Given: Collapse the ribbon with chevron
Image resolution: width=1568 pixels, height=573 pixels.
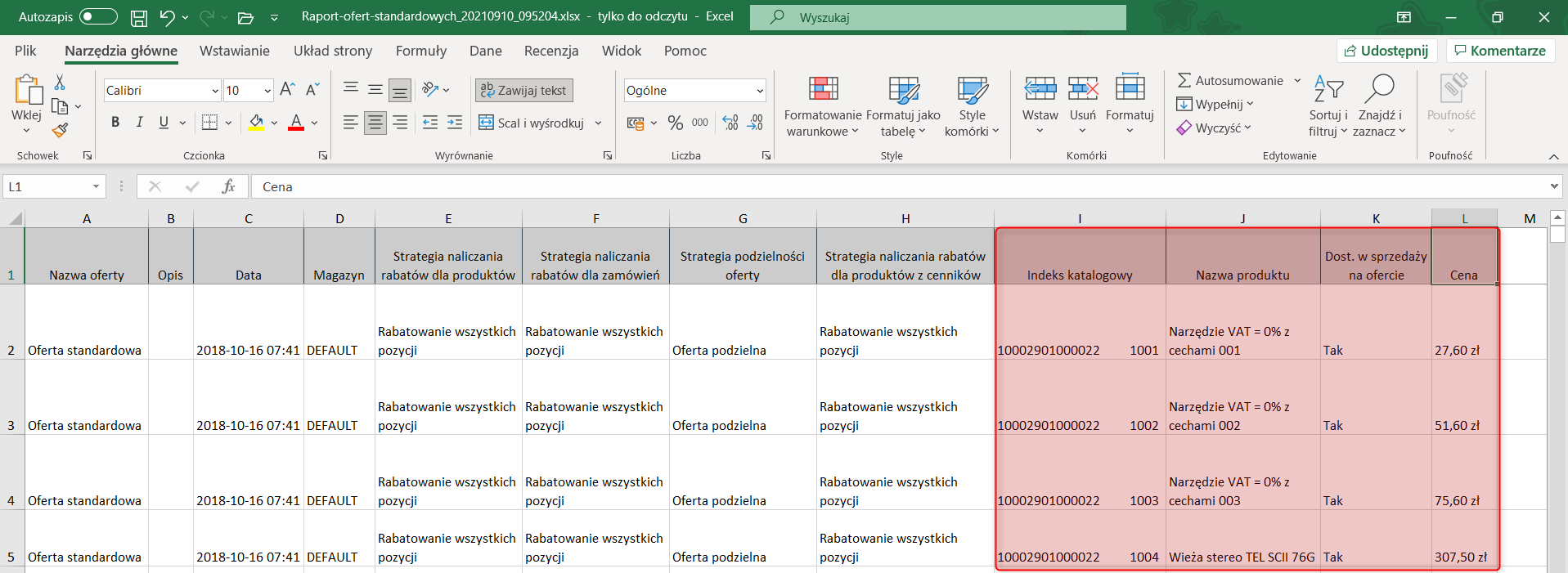Looking at the screenshot, I should coord(1553,156).
